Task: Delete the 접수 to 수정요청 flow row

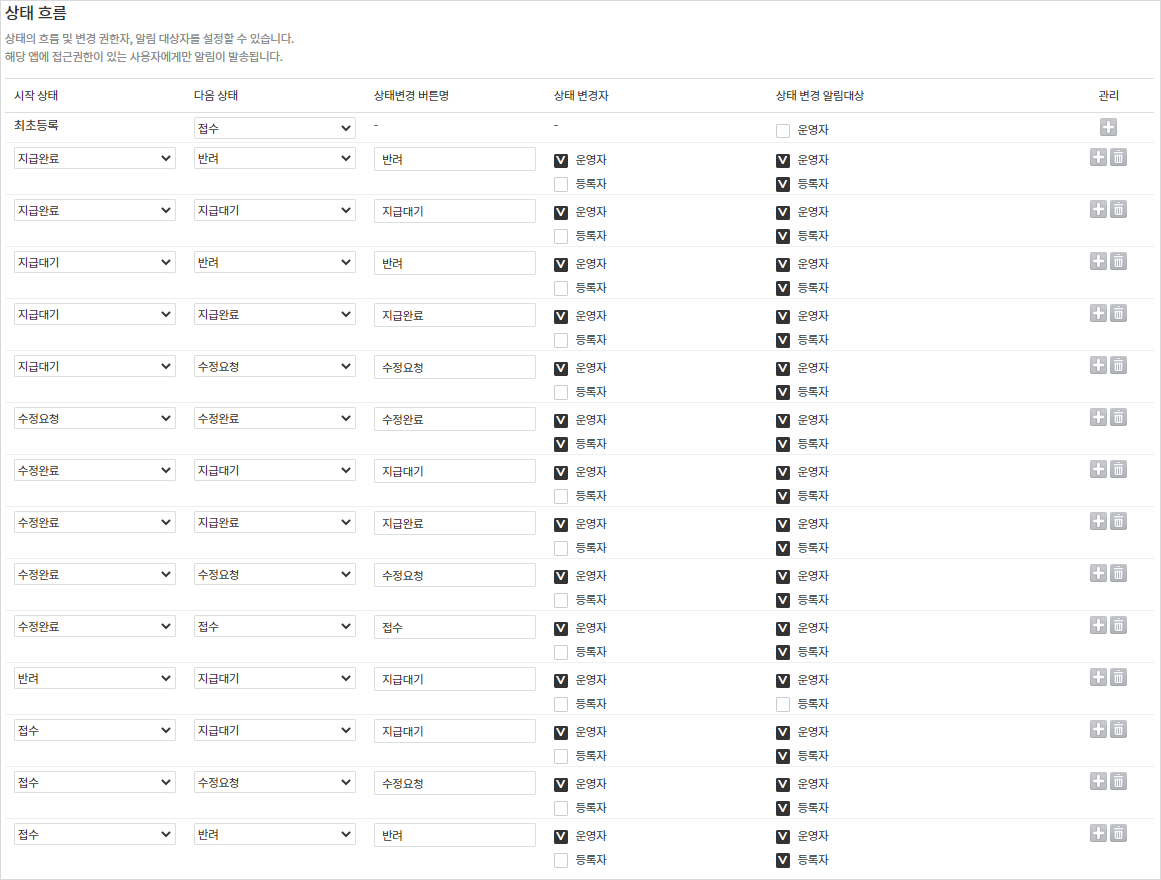Action: coord(1118,781)
